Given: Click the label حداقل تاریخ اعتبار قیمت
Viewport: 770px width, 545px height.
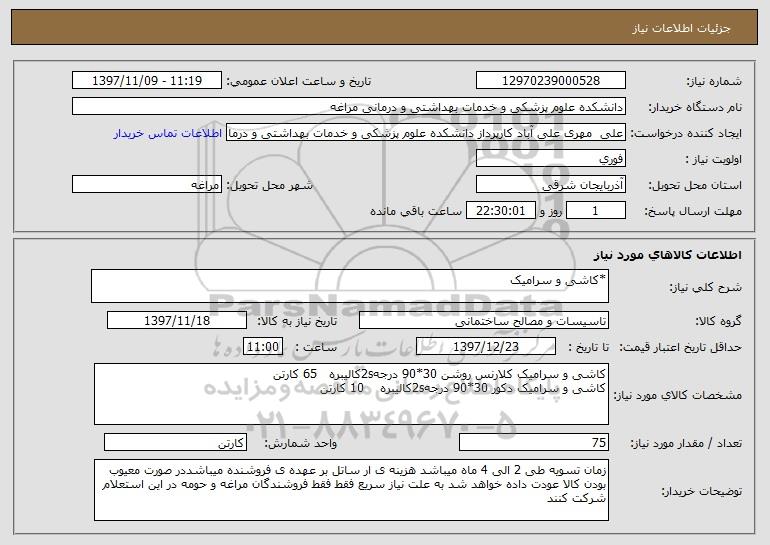Looking at the screenshot, I should tap(681, 348).
